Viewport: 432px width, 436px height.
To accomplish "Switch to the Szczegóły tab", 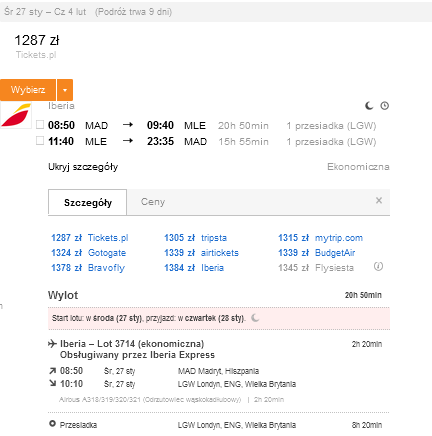I will 88,202.
